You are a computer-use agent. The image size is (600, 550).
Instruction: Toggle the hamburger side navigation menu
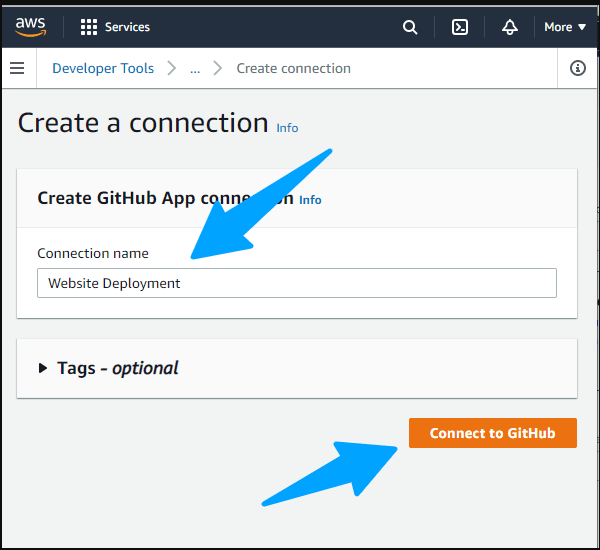click(17, 68)
